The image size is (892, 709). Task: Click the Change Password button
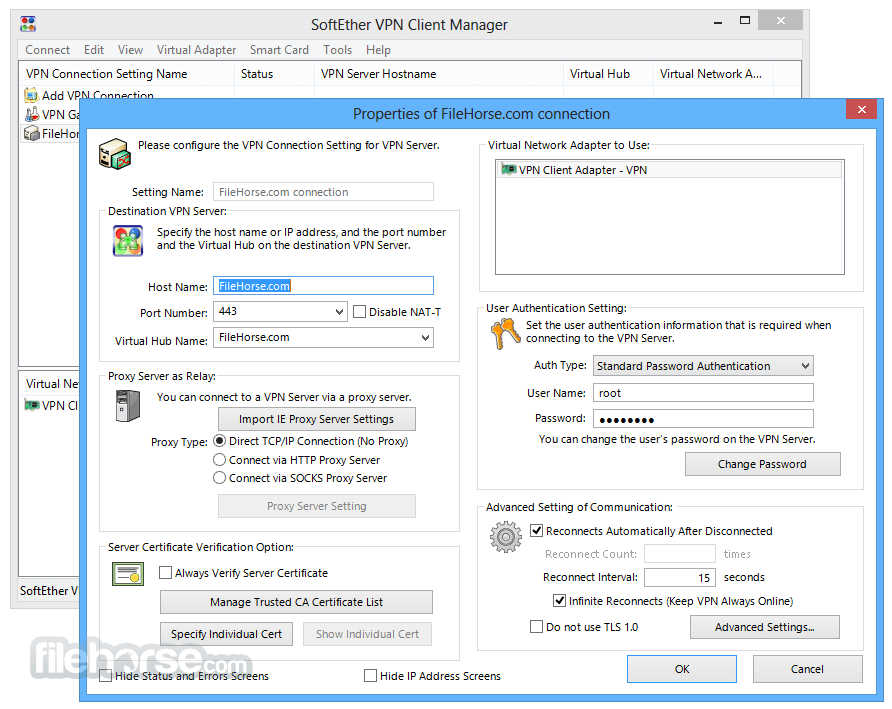762,464
